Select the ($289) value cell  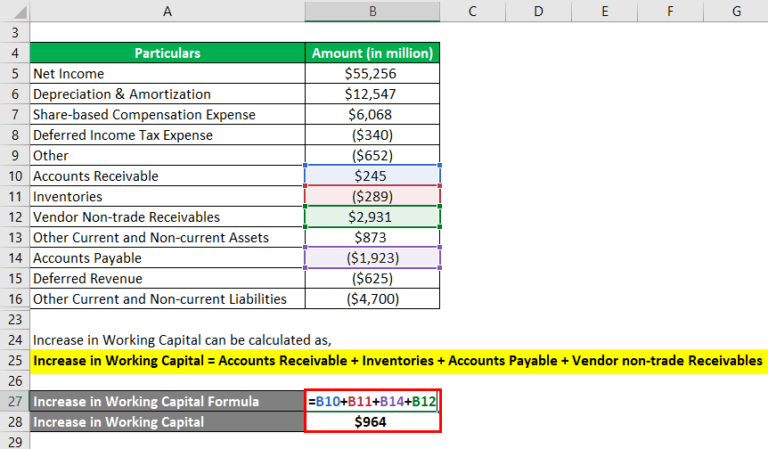coord(372,196)
